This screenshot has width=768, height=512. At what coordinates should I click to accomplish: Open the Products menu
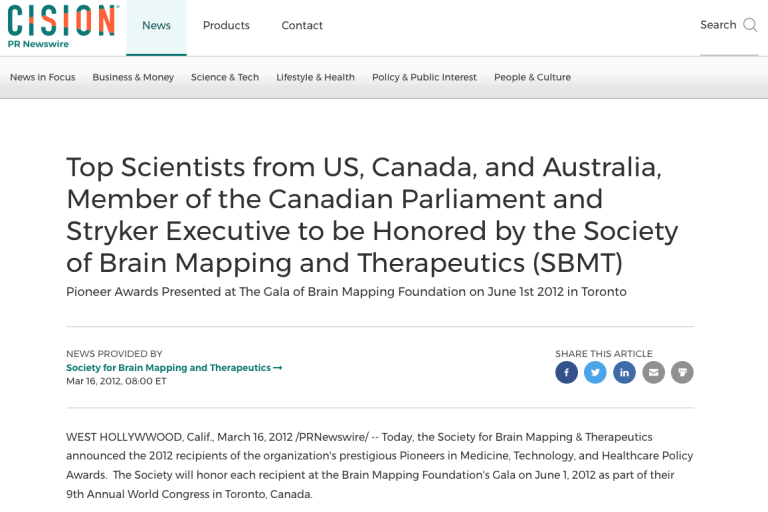(x=226, y=26)
